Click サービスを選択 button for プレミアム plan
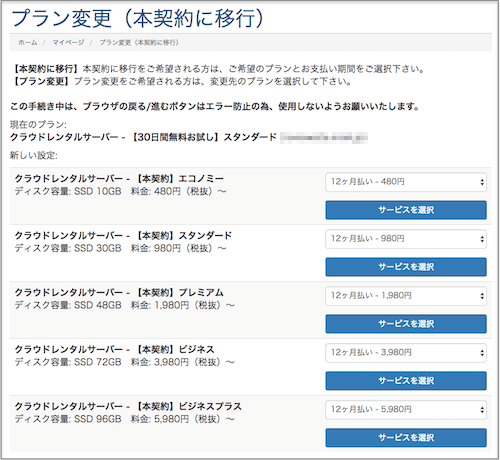This screenshot has height=460, width=500. coord(406,324)
